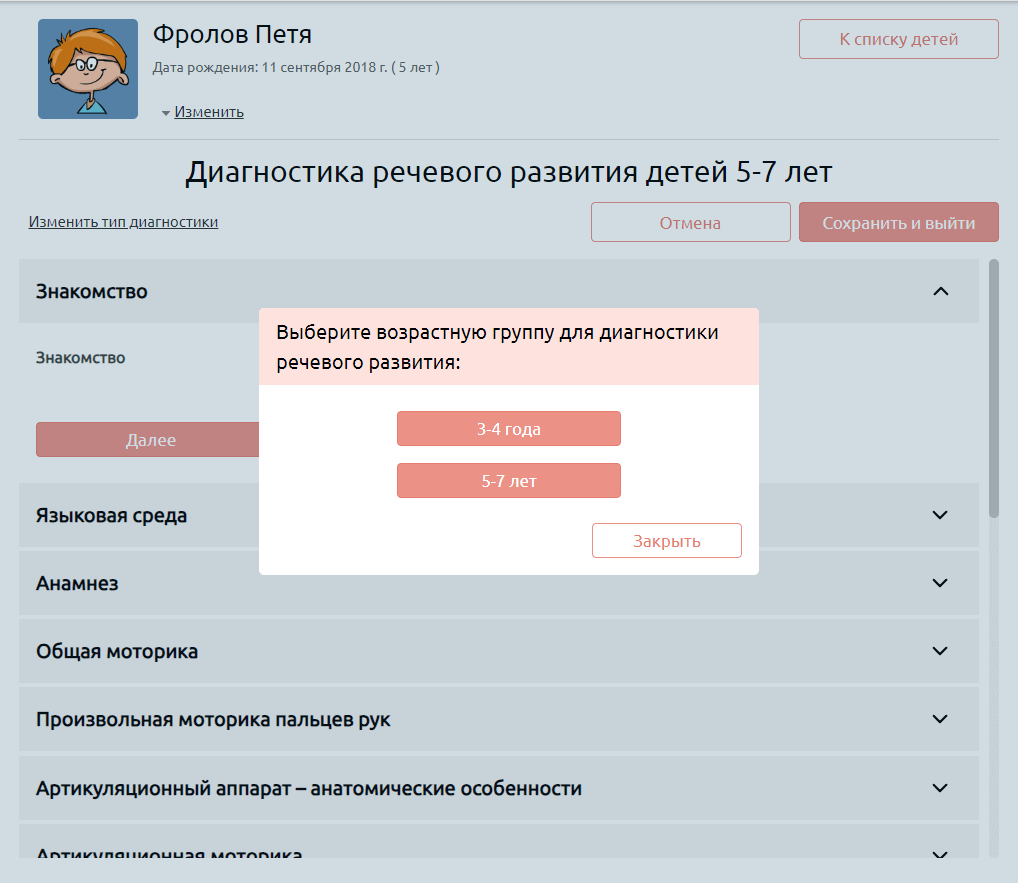Click Petya Frolov's avatar picture

(x=88, y=69)
